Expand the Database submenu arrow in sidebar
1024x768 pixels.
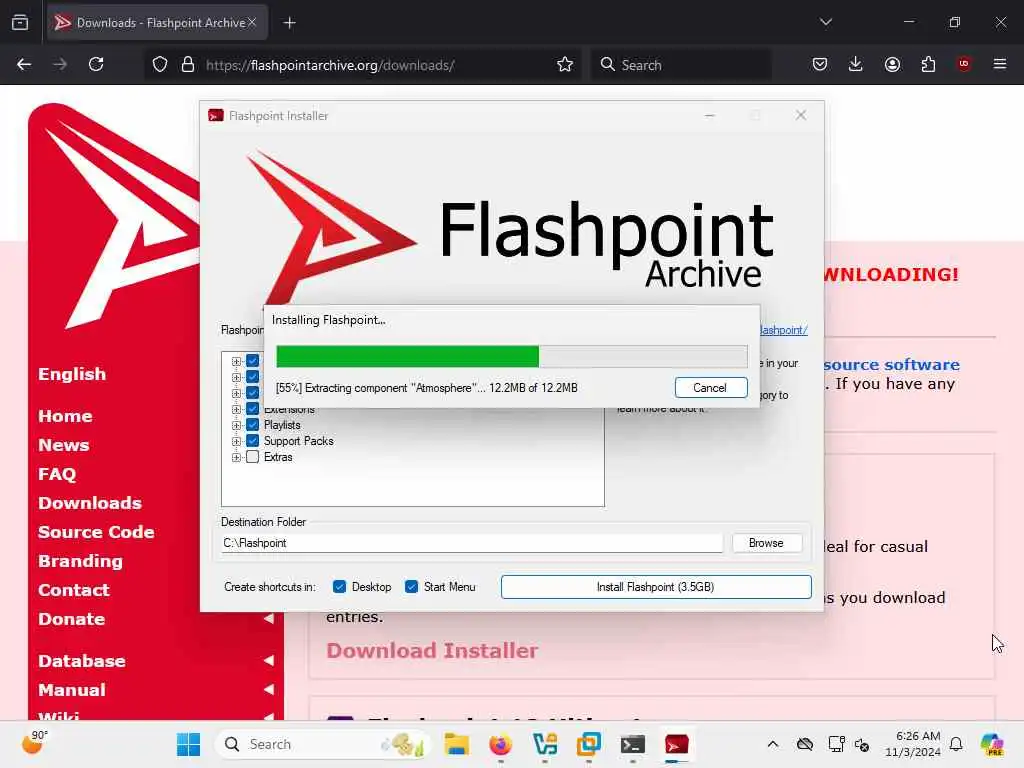(268, 660)
